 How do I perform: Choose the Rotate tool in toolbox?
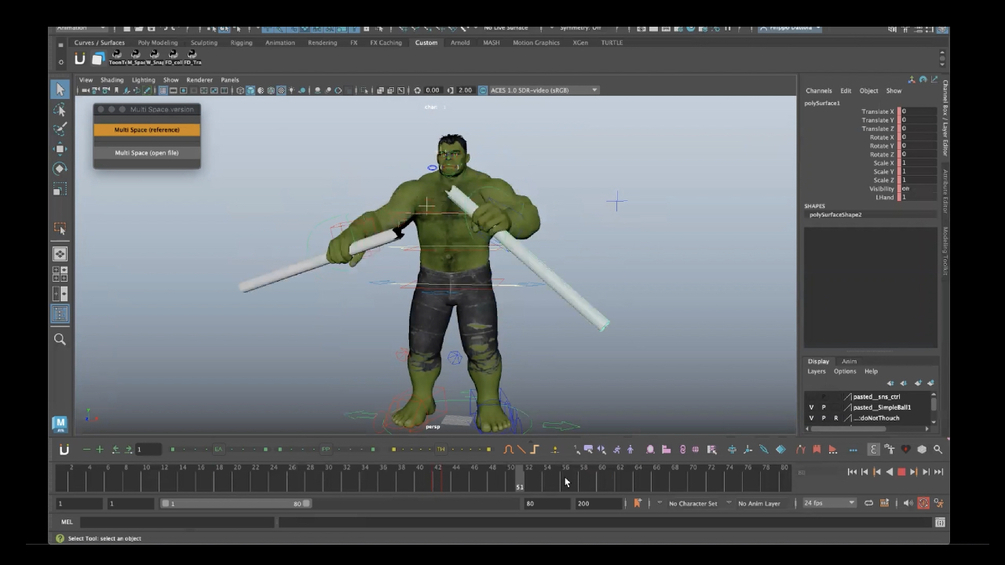click(x=60, y=169)
